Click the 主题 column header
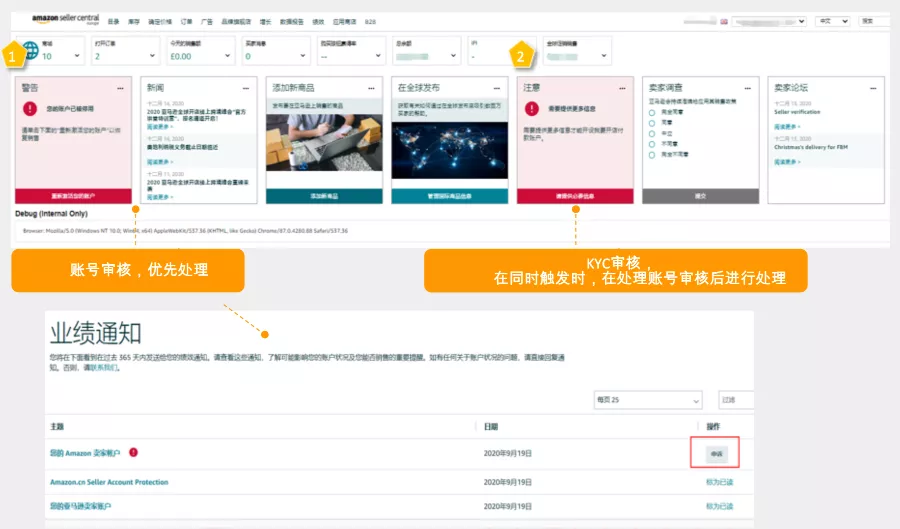 57,426
